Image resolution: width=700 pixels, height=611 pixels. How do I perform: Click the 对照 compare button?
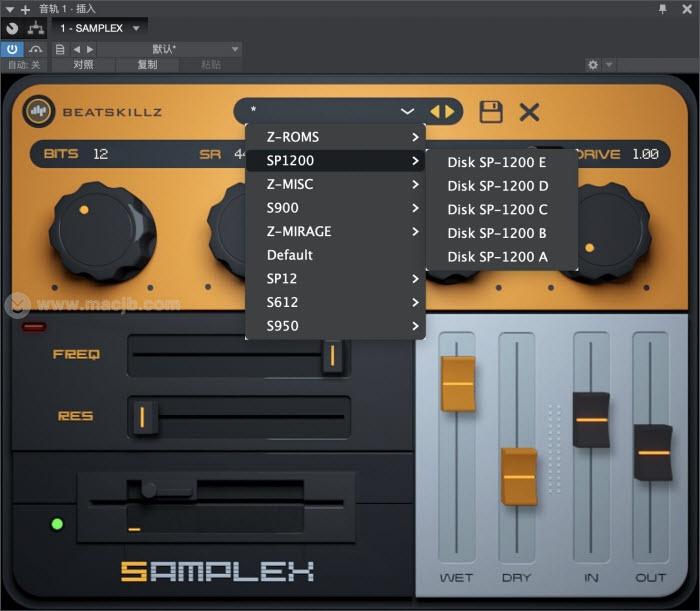pos(83,65)
